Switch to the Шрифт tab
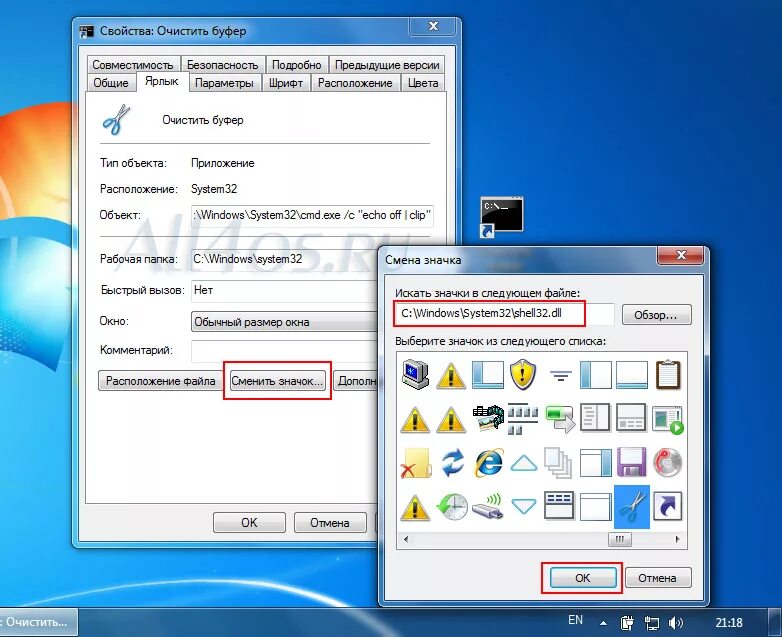The image size is (782, 637). point(286,83)
